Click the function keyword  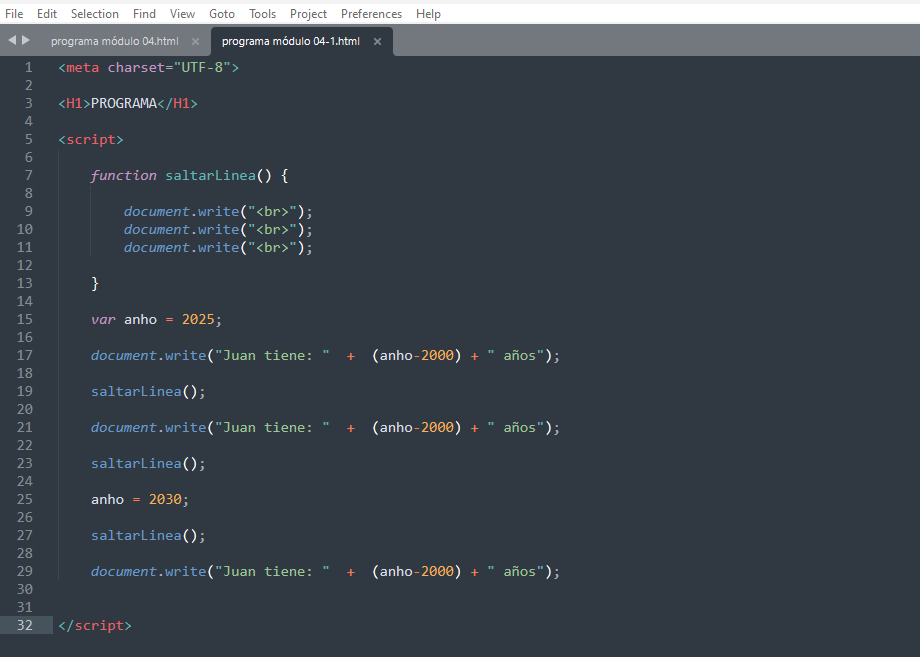point(124,175)
